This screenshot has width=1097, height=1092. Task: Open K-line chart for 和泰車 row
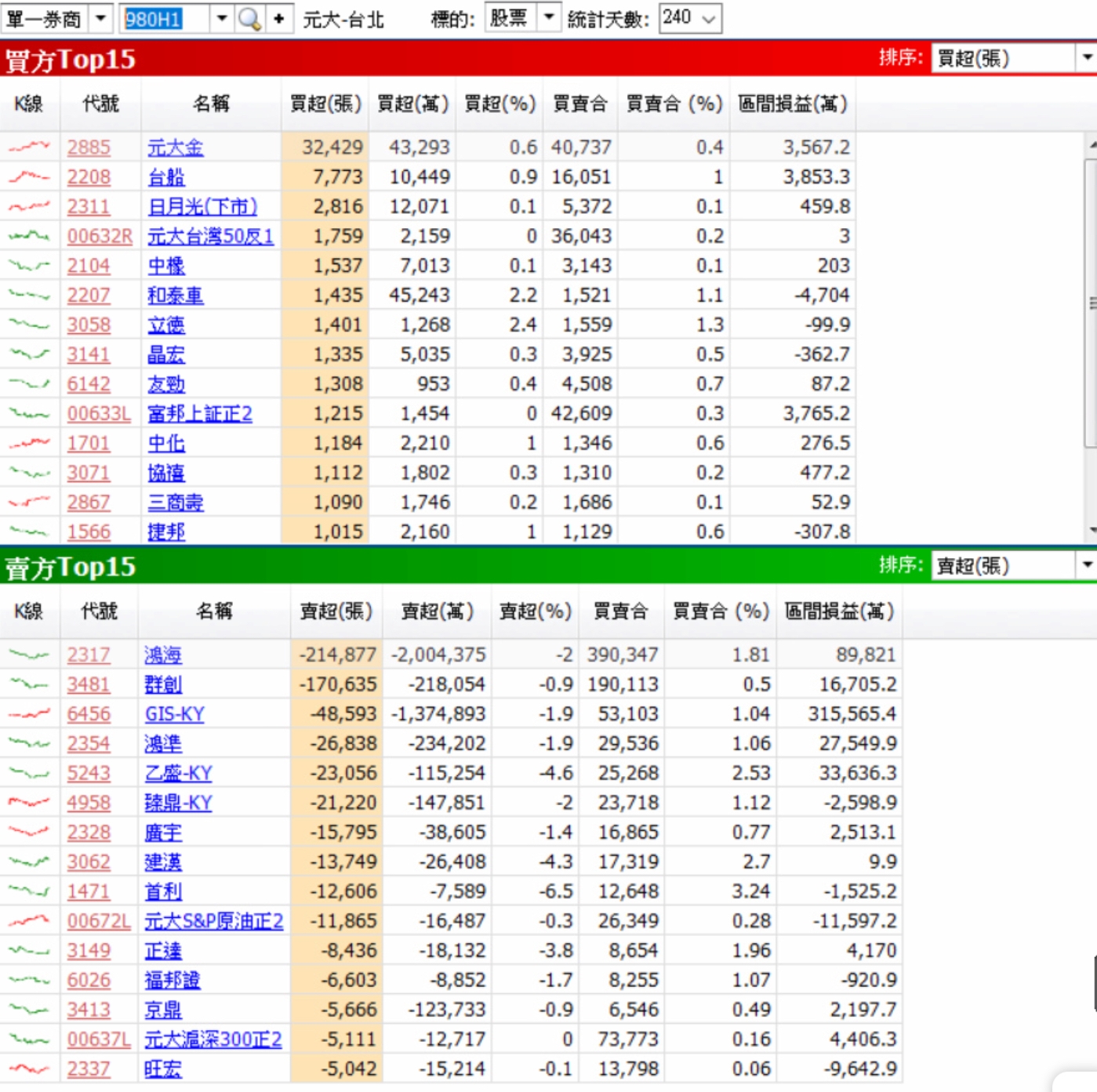coord(29,295)
